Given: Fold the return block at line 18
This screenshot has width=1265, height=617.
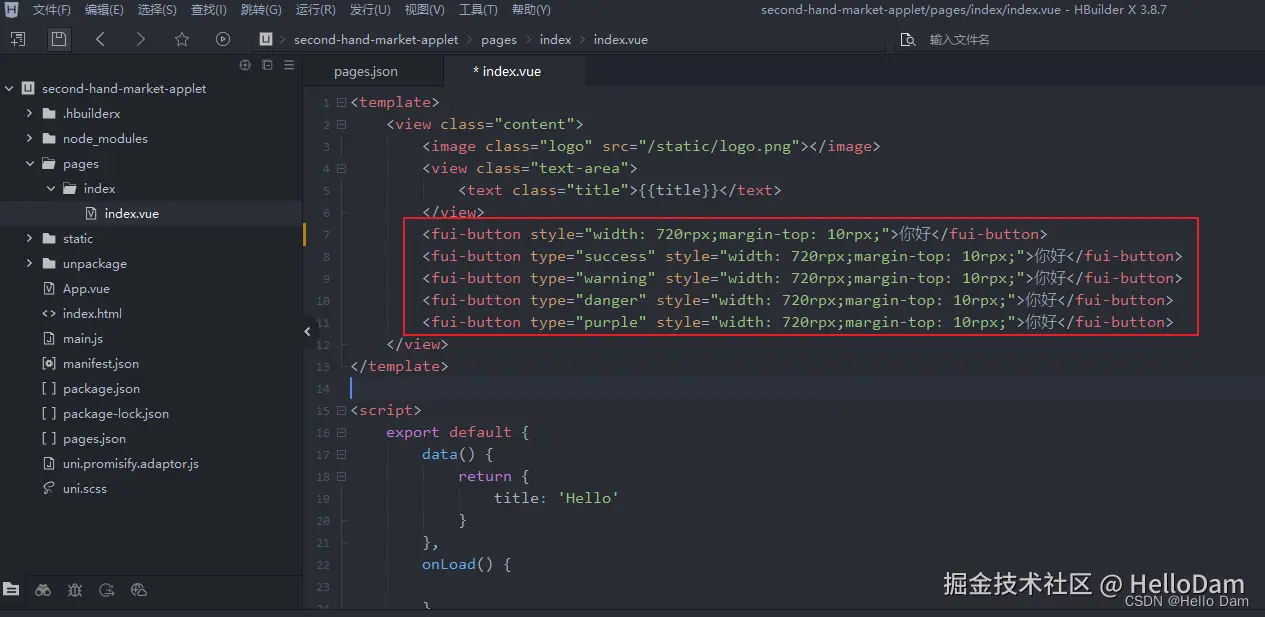Looking at the screenshot, I should click(342, 476).
